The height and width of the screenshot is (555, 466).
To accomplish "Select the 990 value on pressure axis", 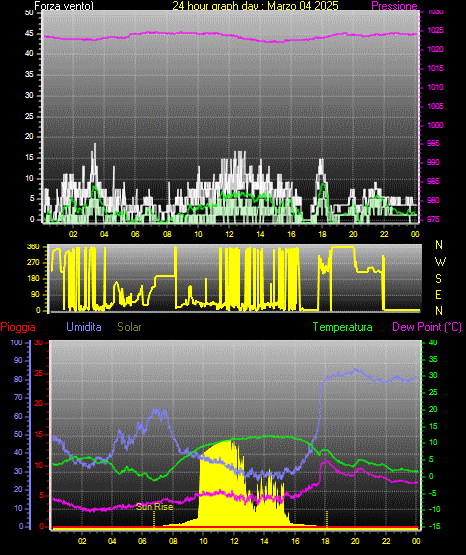I will pyautogui.click(x=433, y=162).
